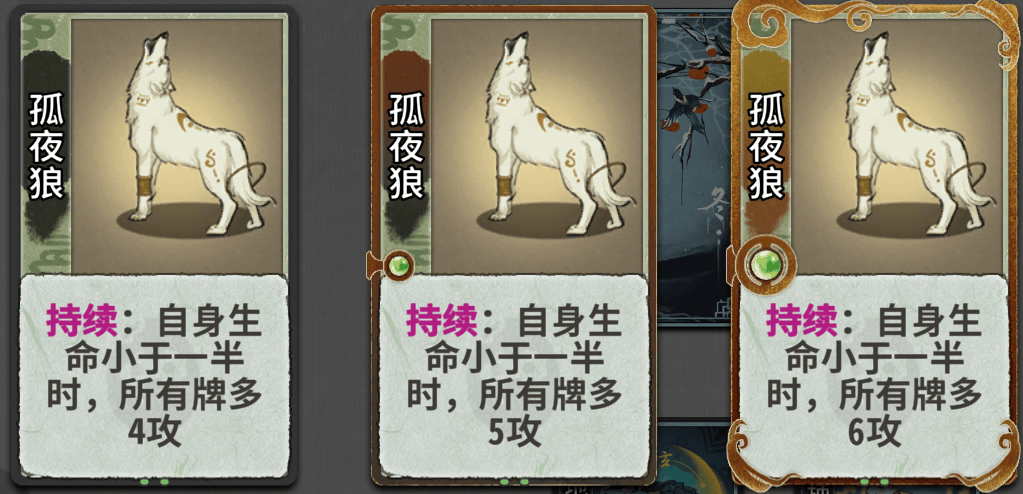
Task: Click the 孤夜狼 name label on the plain card
Action: tap(46, 146)
